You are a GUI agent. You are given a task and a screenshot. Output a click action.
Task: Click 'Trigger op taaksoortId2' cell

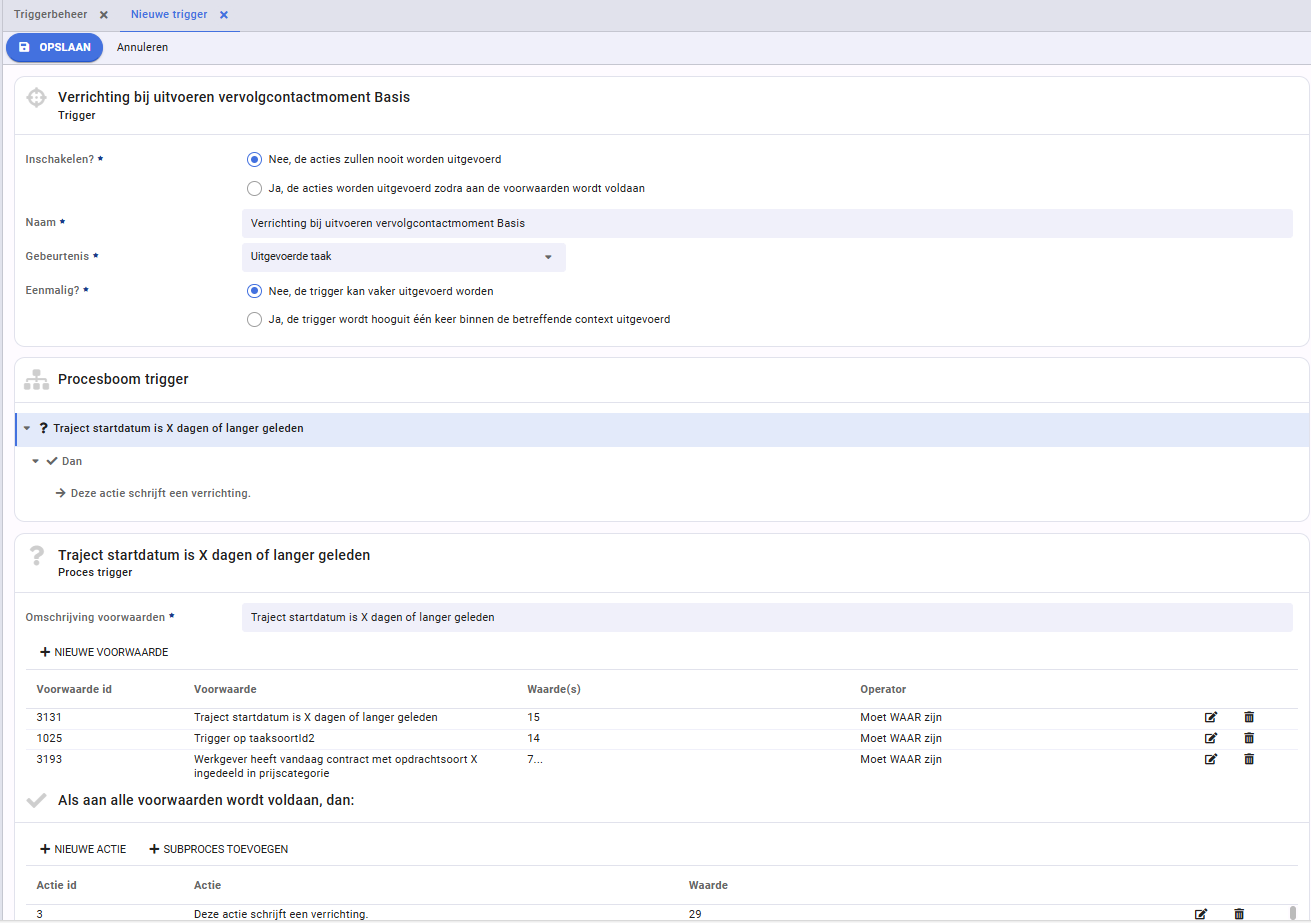[x=254, y=738]
